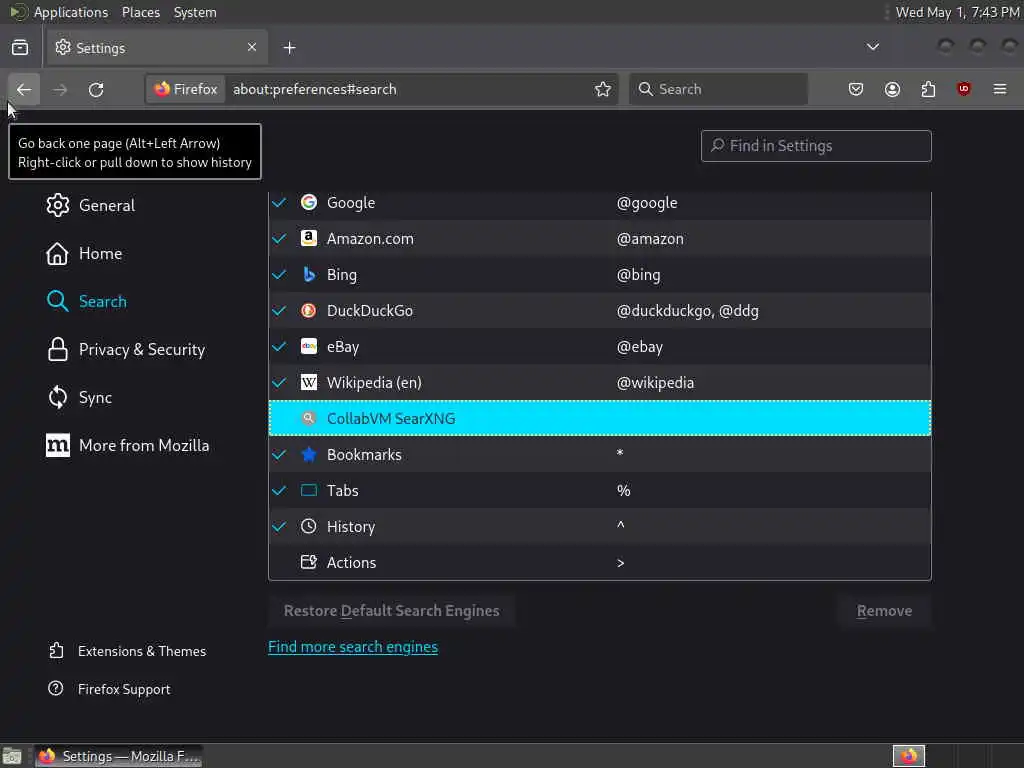Select the @wikipedia keyword cell
This screenshot has height=768, width=1024.
click(655, 383)
